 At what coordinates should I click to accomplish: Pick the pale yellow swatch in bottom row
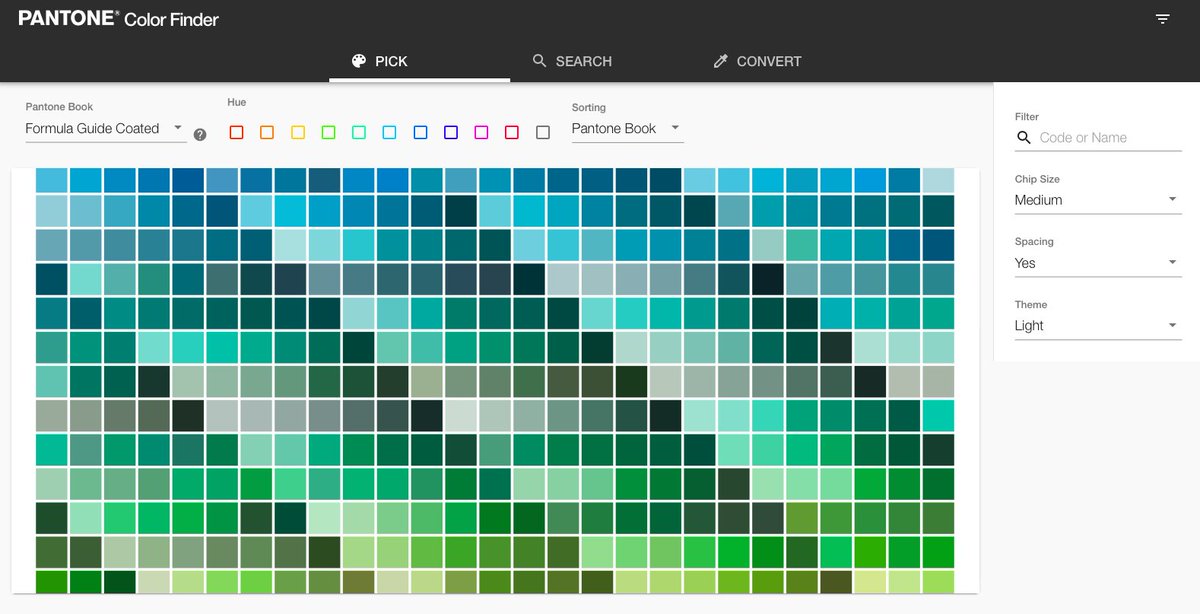coord(870,582)
